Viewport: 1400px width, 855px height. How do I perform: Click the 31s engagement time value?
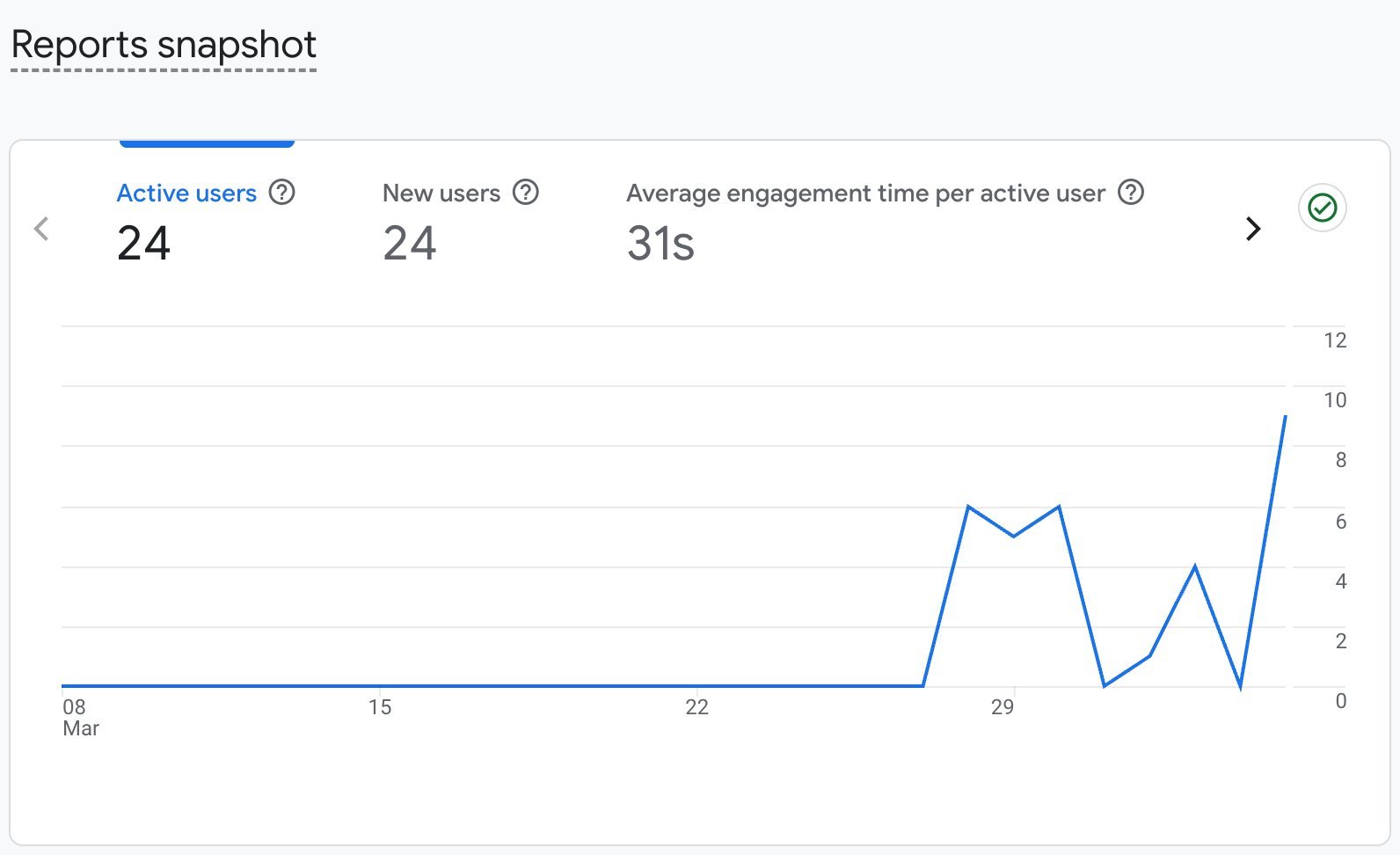660,244
